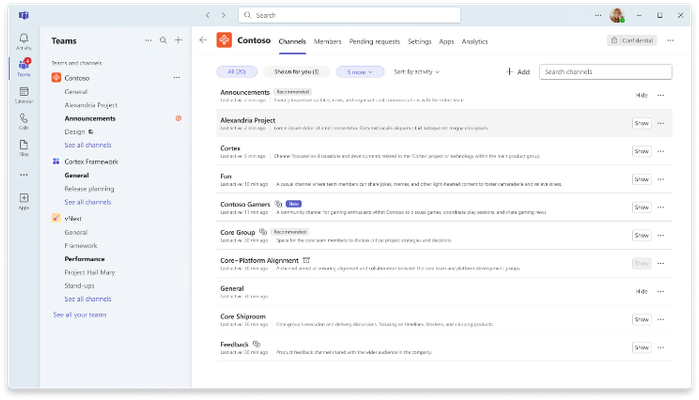Show the Alexandria Project channel
This screenshot has width=699, height=400.
tap(641, 124)
